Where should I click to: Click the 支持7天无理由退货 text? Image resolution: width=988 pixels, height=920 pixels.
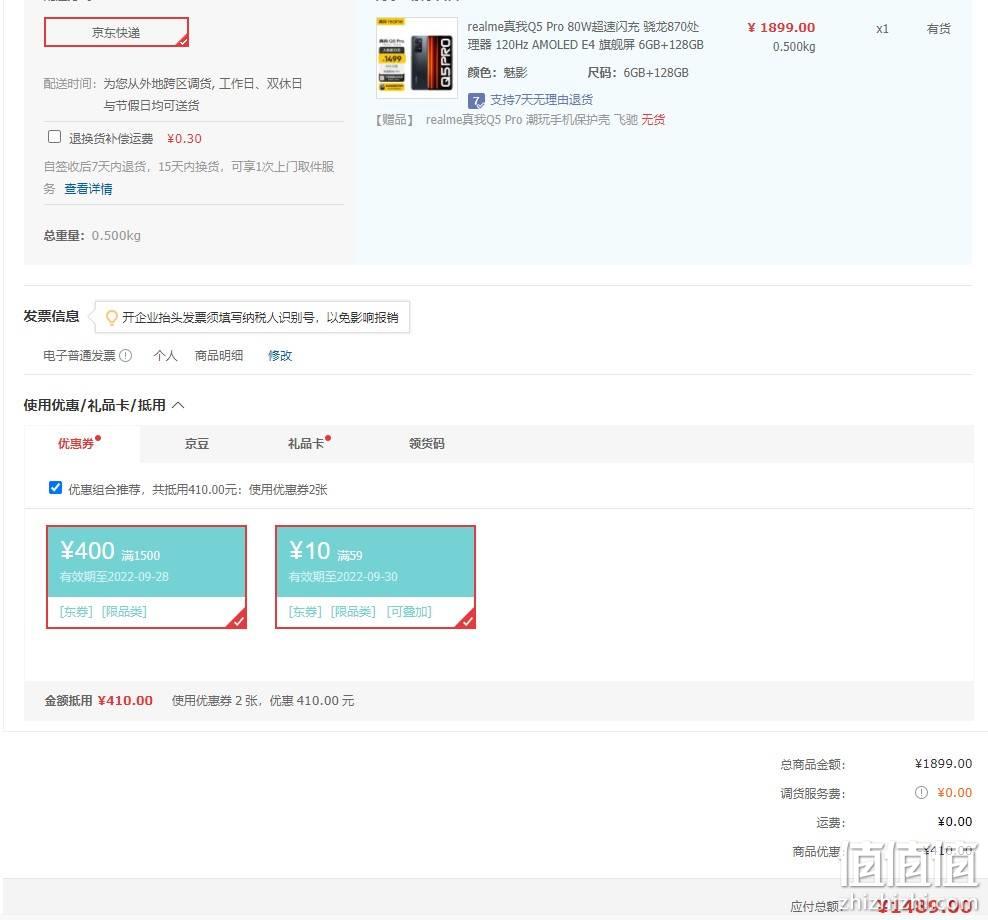pos(541,100)
